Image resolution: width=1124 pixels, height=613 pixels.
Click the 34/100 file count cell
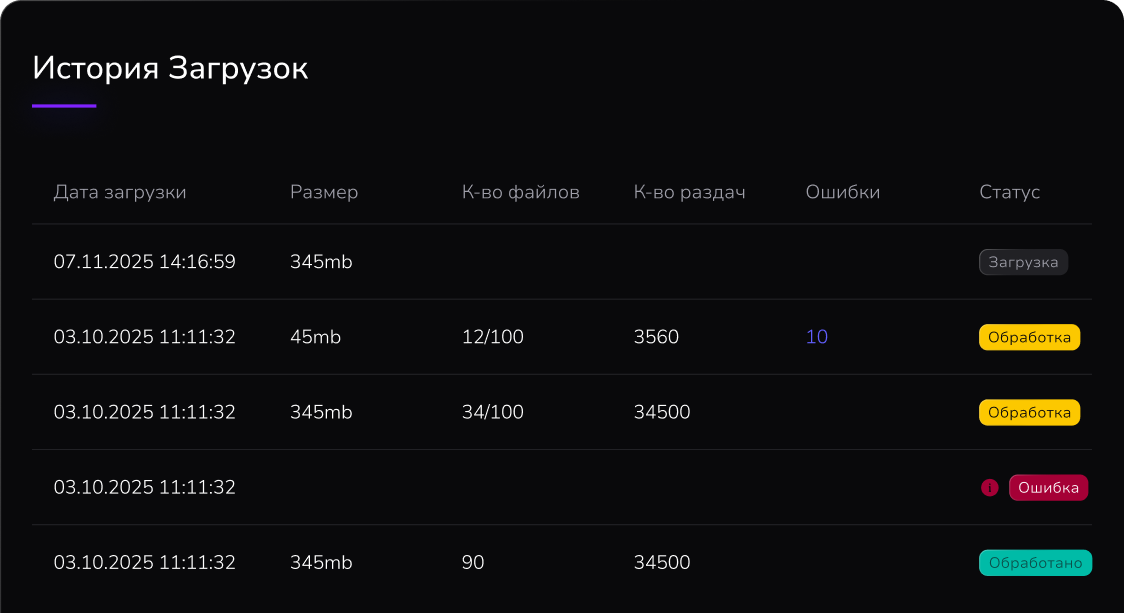(493, 412)
